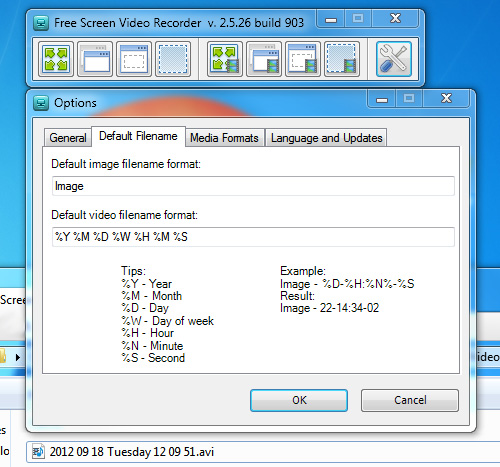This screenshot has width=500, height=467.
Task: Record region video icon
Action: click(342, 59)
